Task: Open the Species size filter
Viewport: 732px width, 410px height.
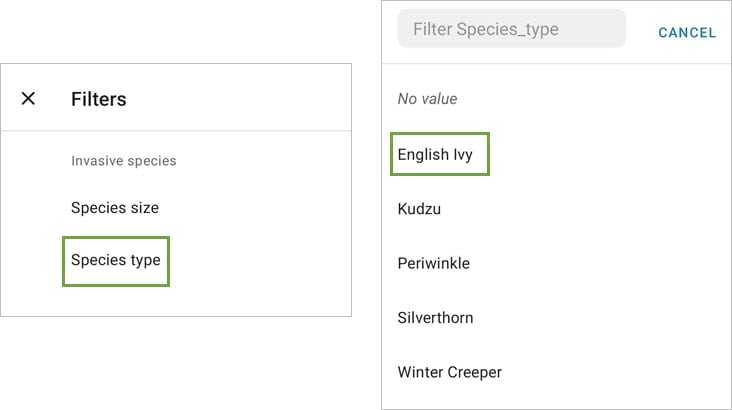Action: pyautogui.click(x=115, y=208)
